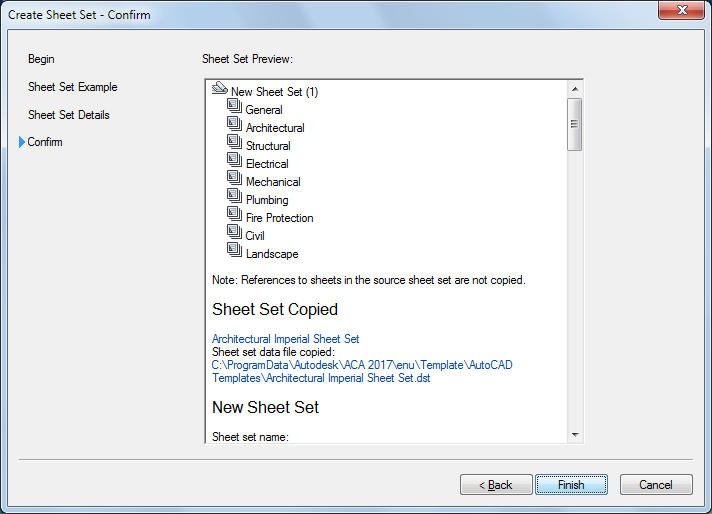Viewport: 712px width, 514px height.
Task: Open the Architectural Imperial Sheet Set link
Action: coord(285,339)
